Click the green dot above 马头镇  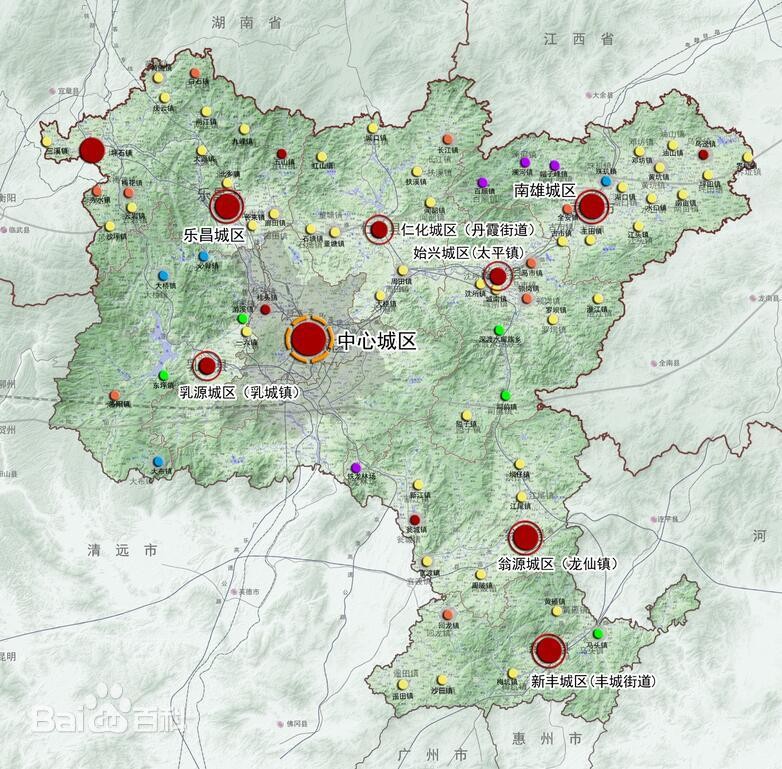(598, 633)
